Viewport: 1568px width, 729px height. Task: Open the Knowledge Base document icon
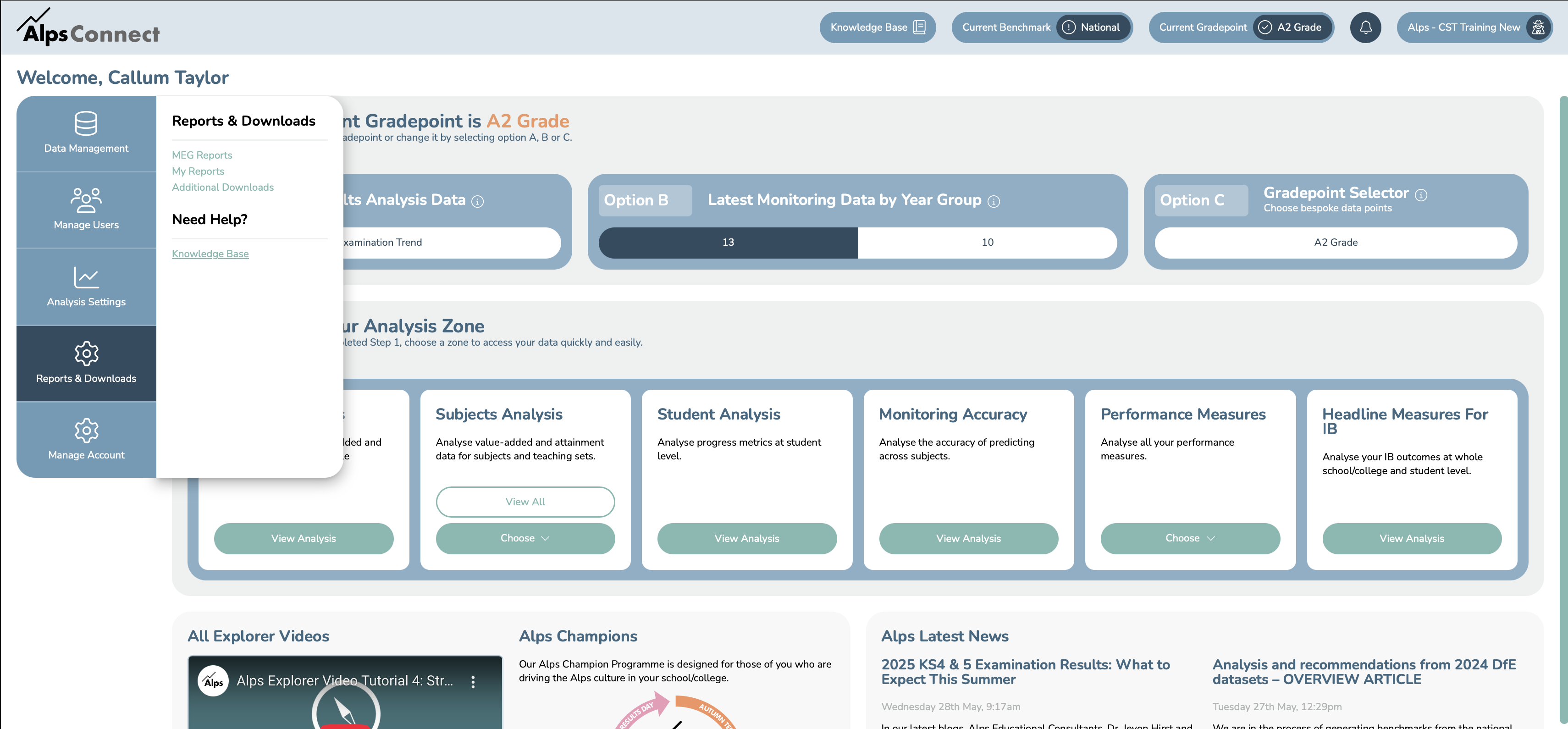click(919, 28)
